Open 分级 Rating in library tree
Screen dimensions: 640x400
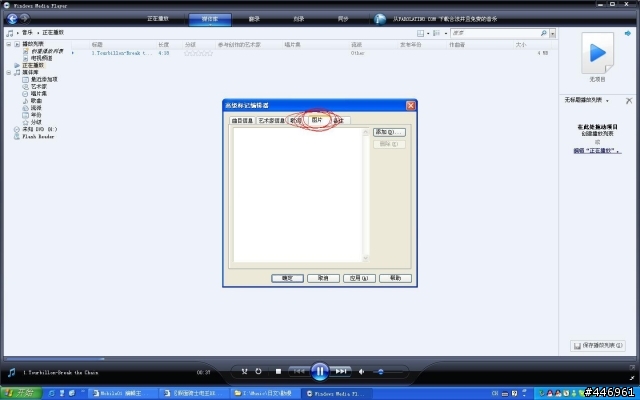point(36,122)
